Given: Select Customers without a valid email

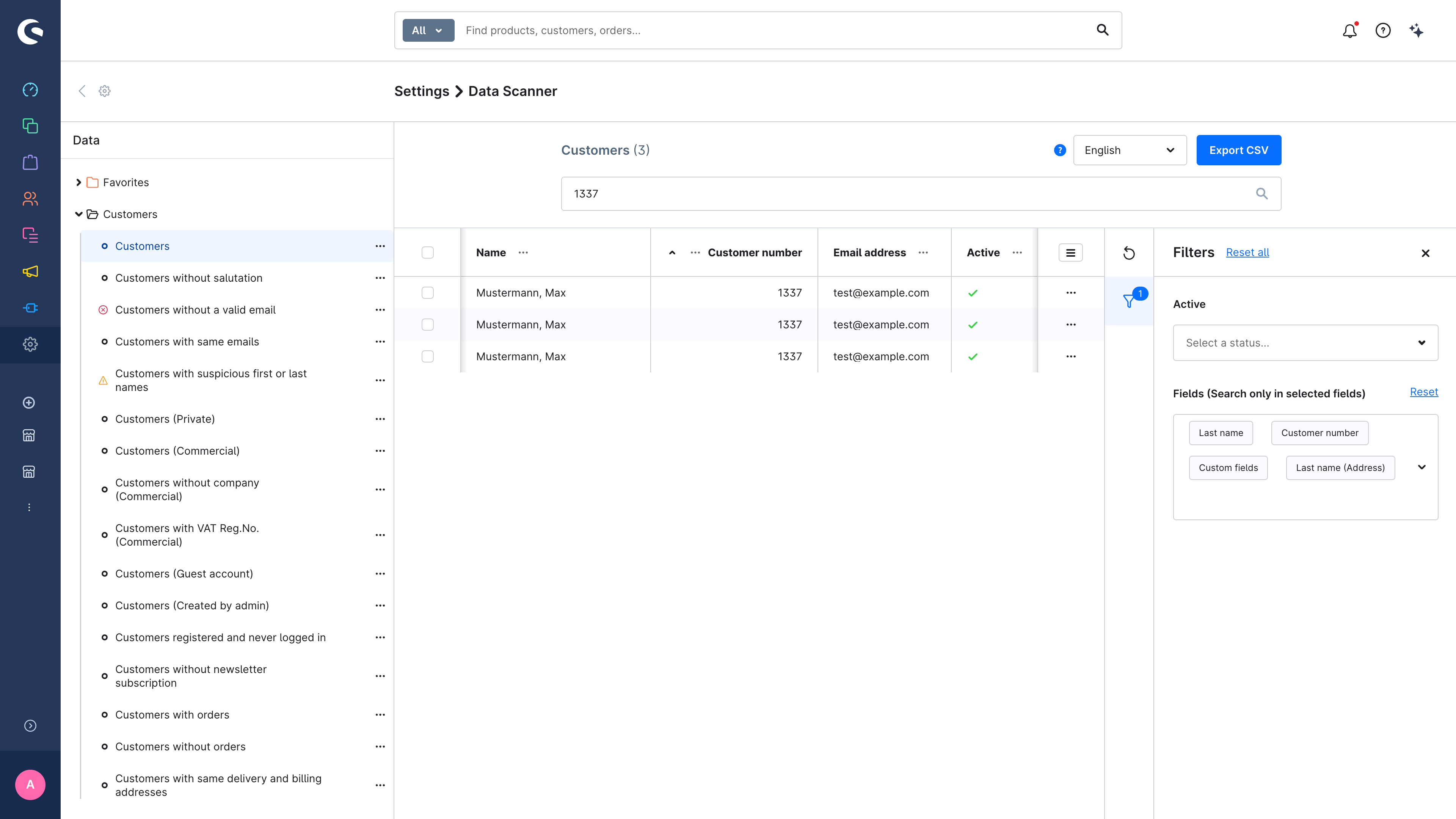Looking at the screenshot, I should [x=195, y=310].
